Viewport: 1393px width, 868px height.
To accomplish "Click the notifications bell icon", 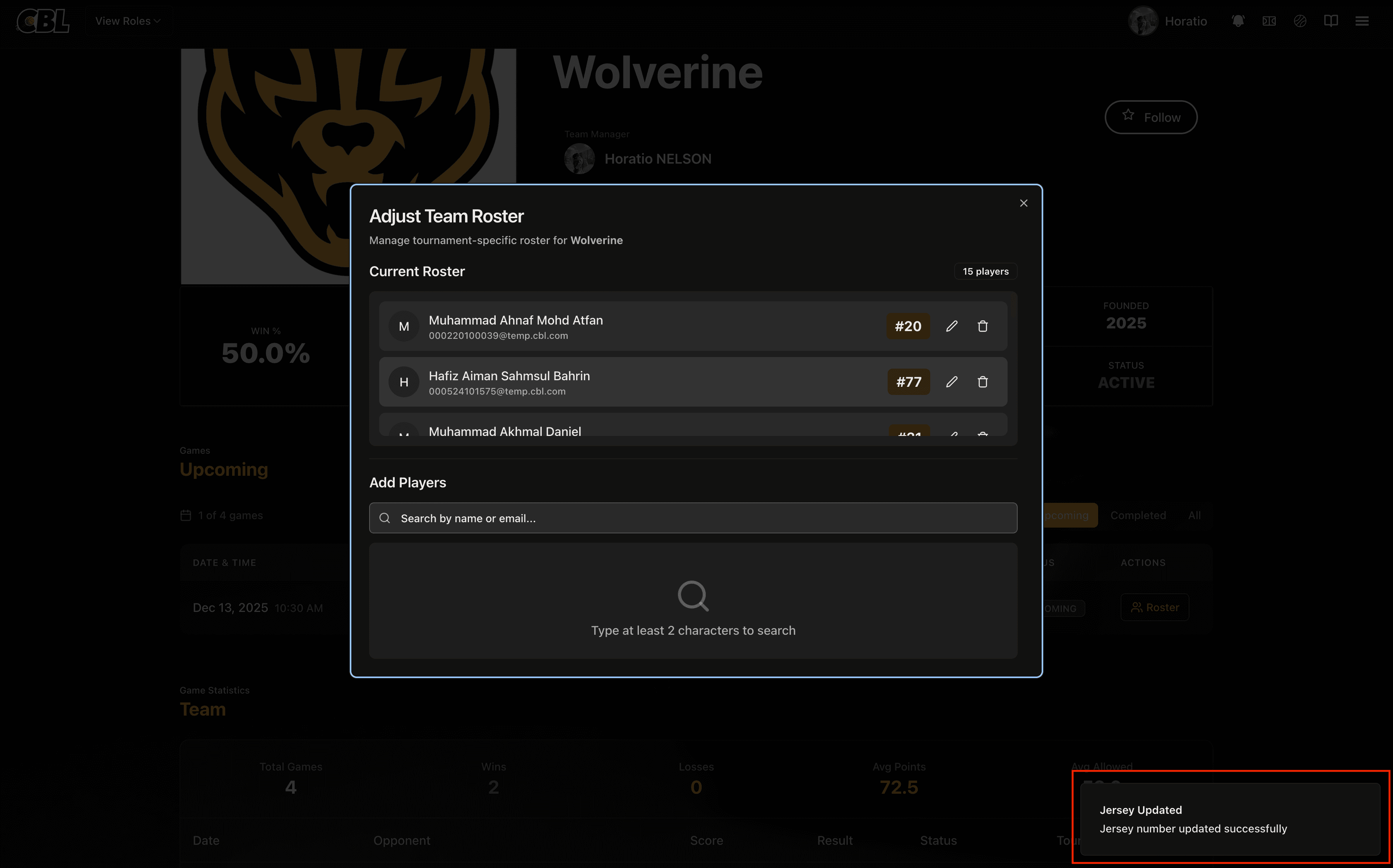I will coord(1238,21).
